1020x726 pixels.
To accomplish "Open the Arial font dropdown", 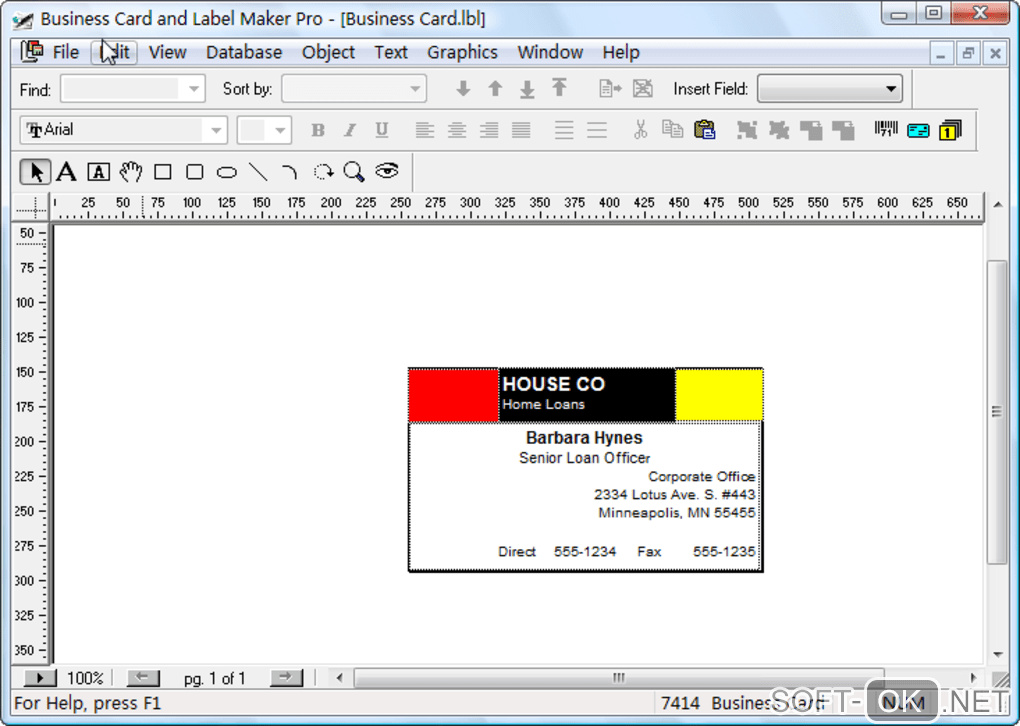I will (x=215, y=130).
